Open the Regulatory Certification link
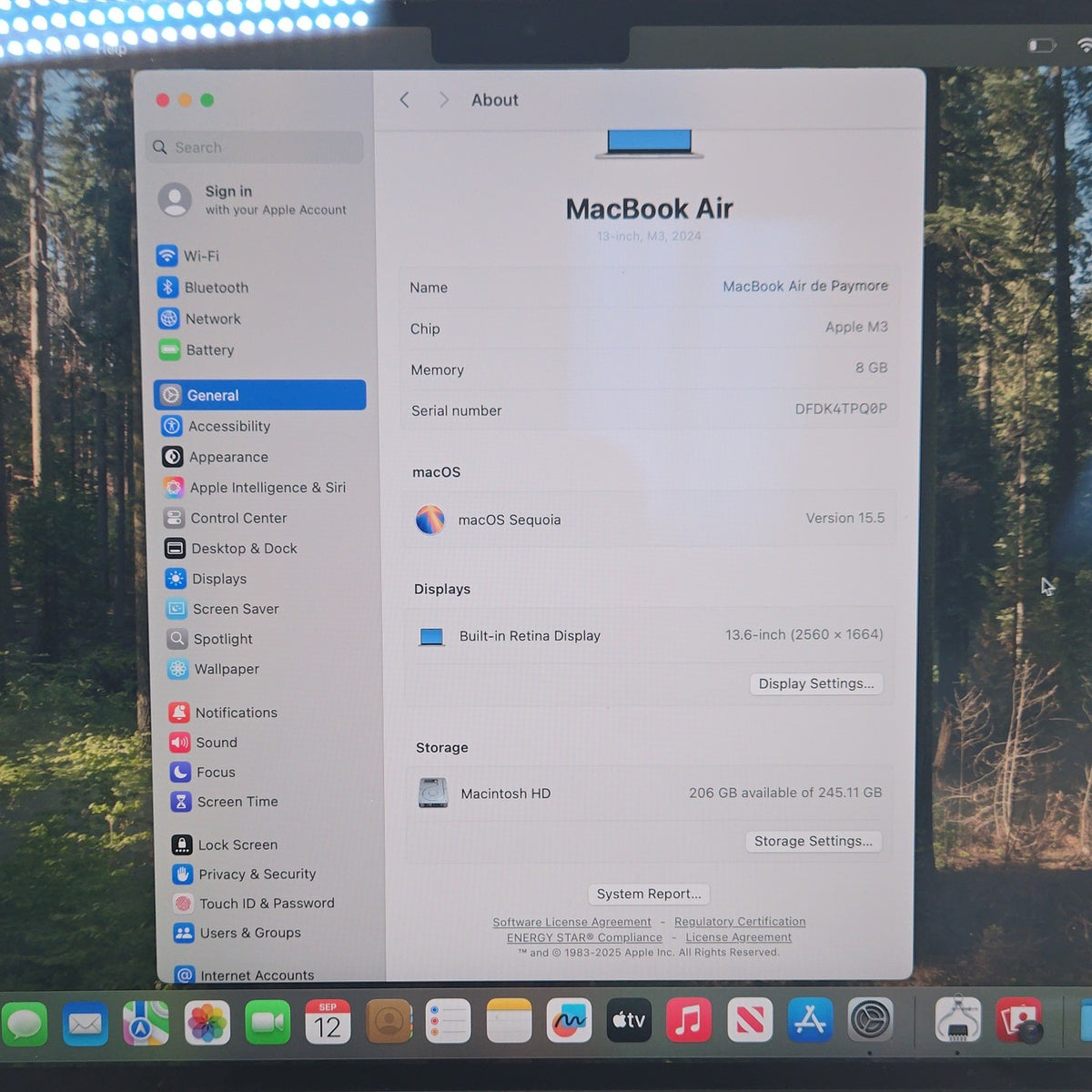The image size is (1092, 1092). [x=740, y=922]
